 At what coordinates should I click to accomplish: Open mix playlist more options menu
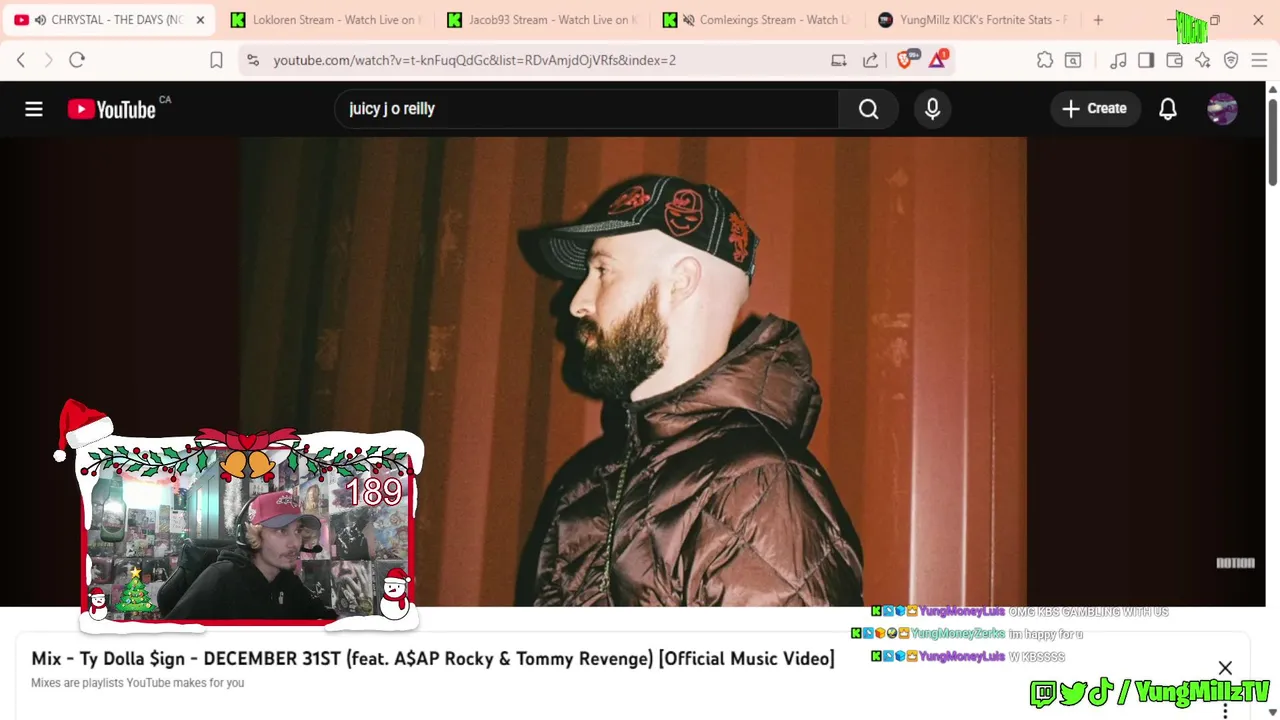(x=1225, y=711)
